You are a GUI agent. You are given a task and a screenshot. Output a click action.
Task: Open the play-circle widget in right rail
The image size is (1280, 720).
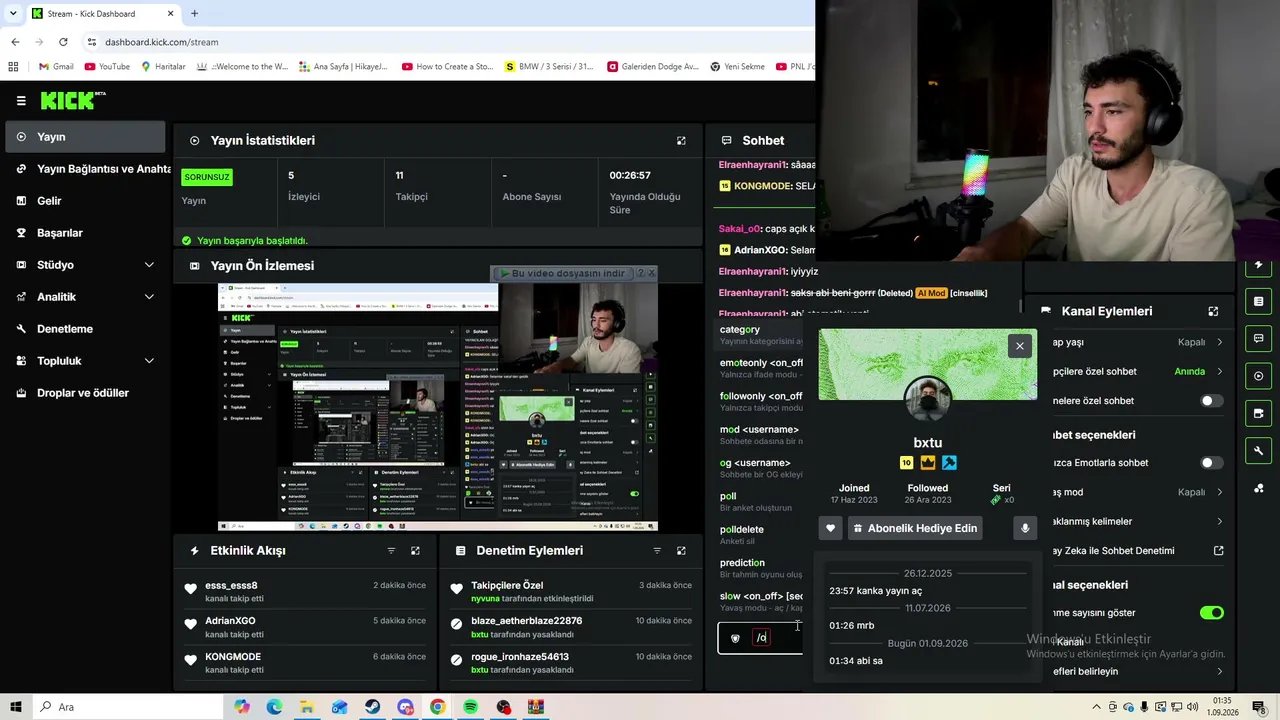click(x=1258, y=376)
